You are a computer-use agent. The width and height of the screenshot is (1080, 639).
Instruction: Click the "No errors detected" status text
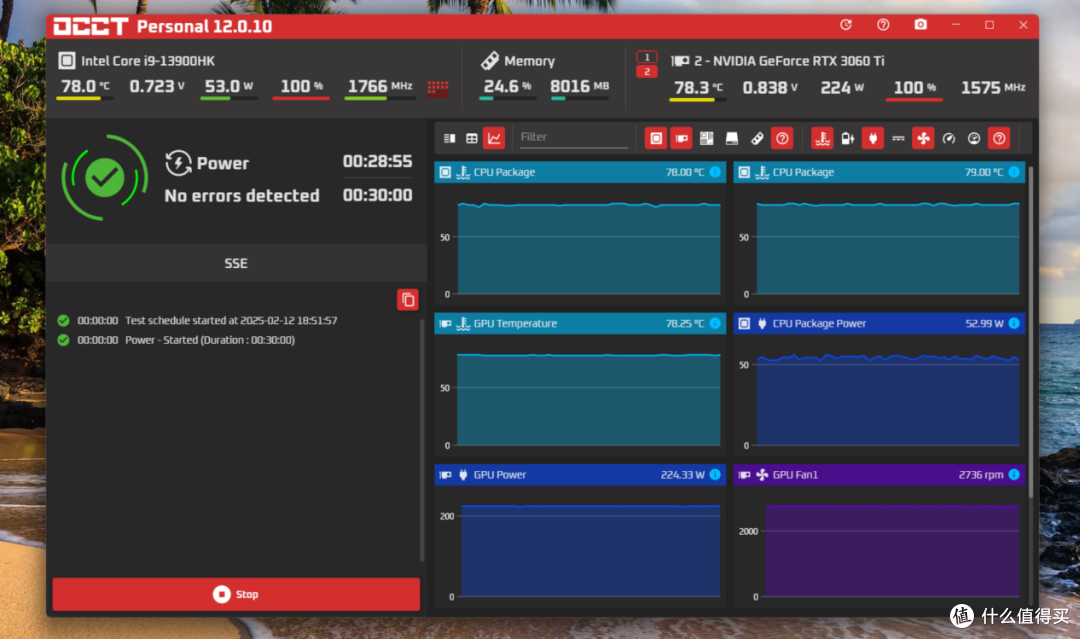coord(242,196)
